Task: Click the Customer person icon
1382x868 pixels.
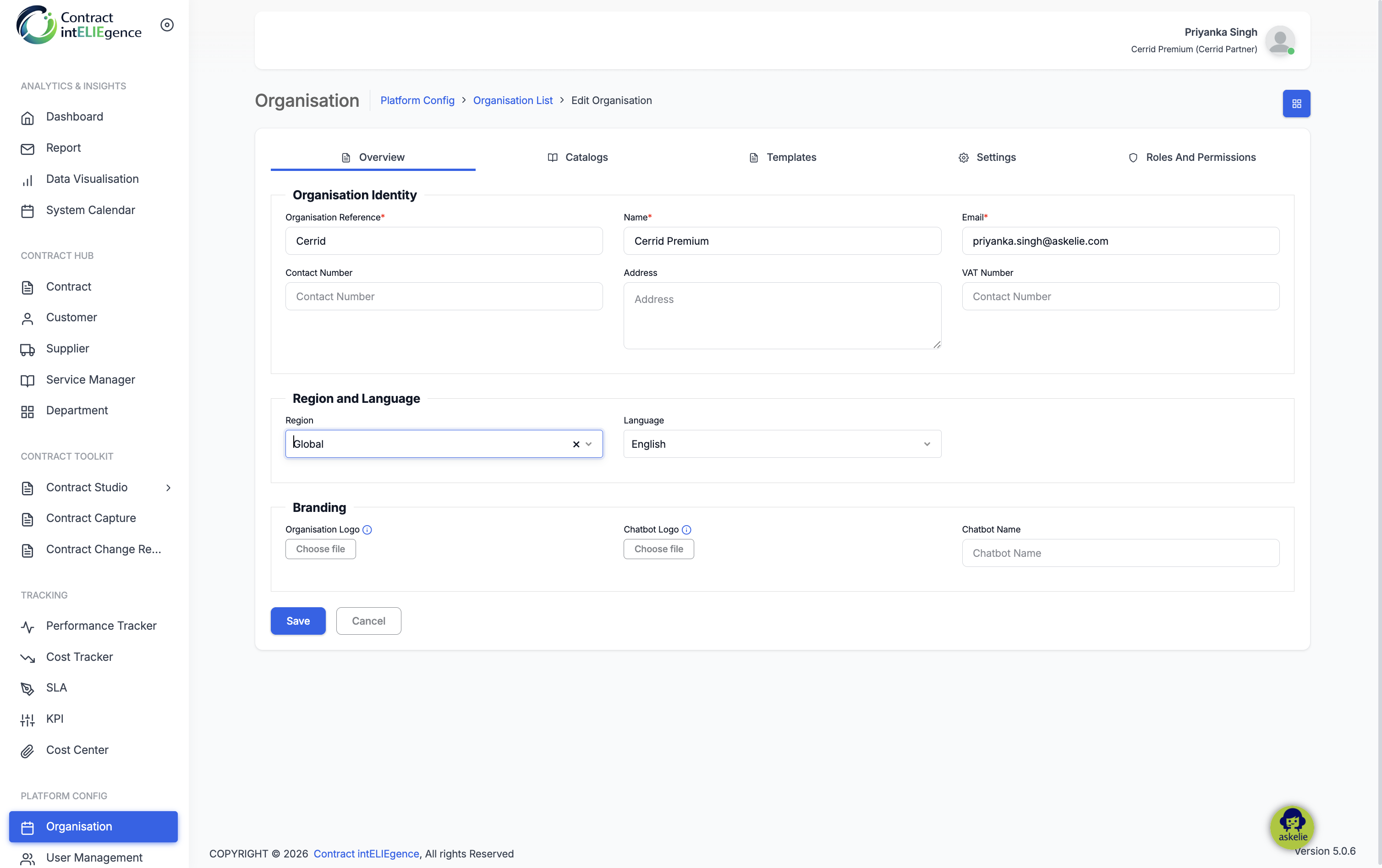Action: (27, 319)
